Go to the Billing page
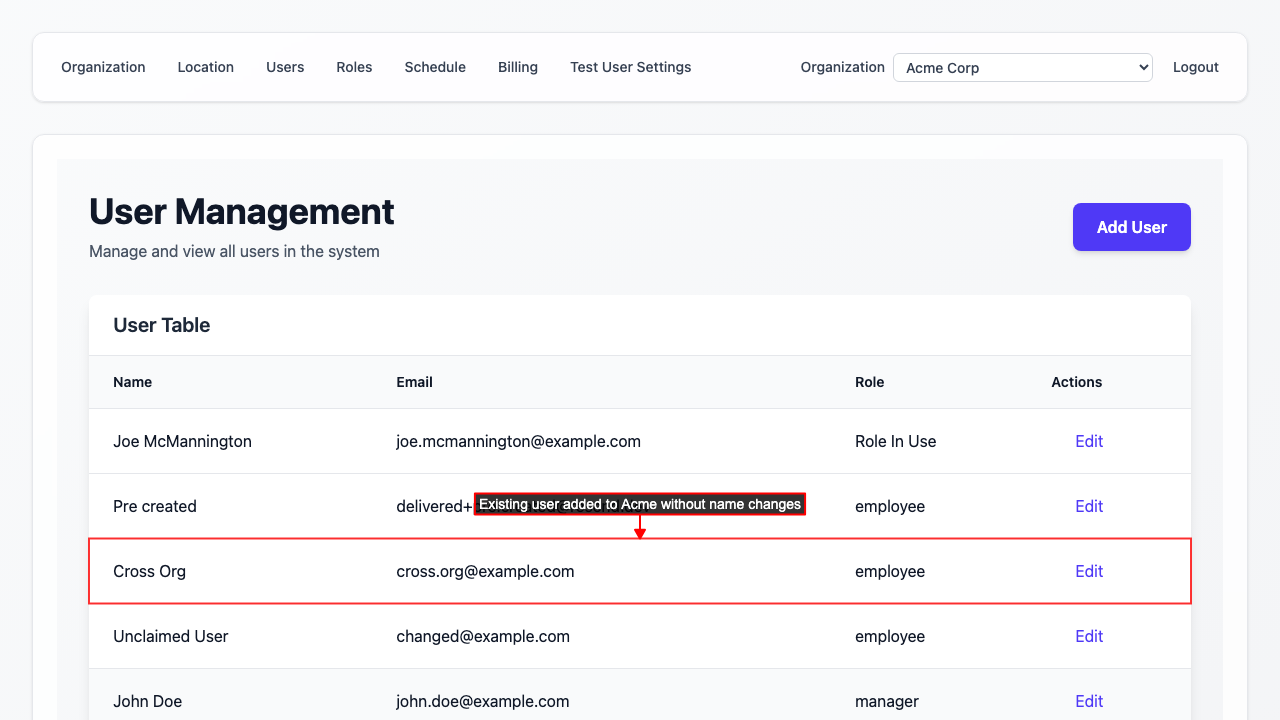The image size is (1280, 720). (518, 67)
